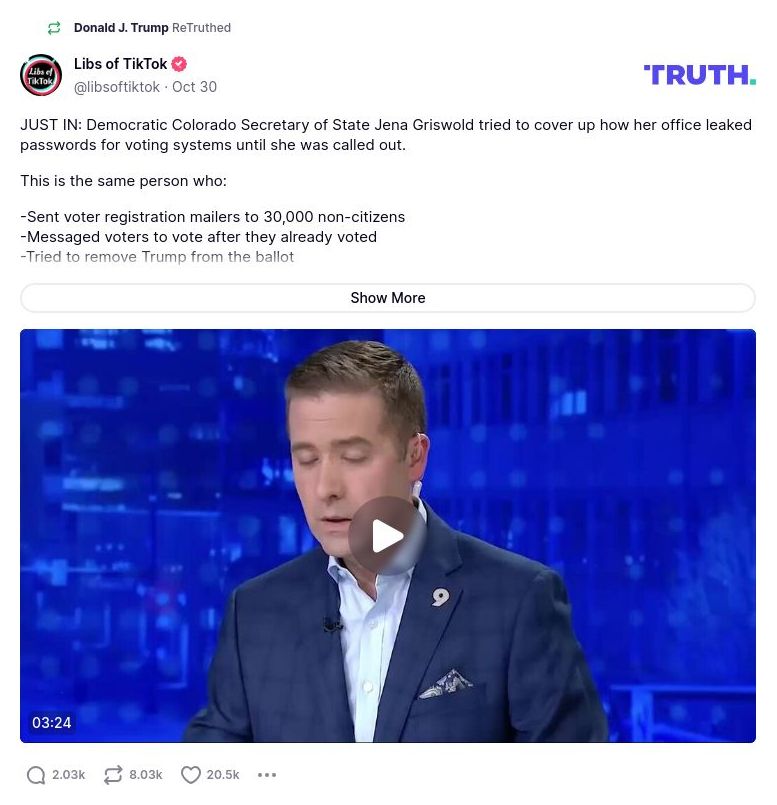Expand post with Show More button
Screen dimensions: 777x805
[x=388, y=298]
